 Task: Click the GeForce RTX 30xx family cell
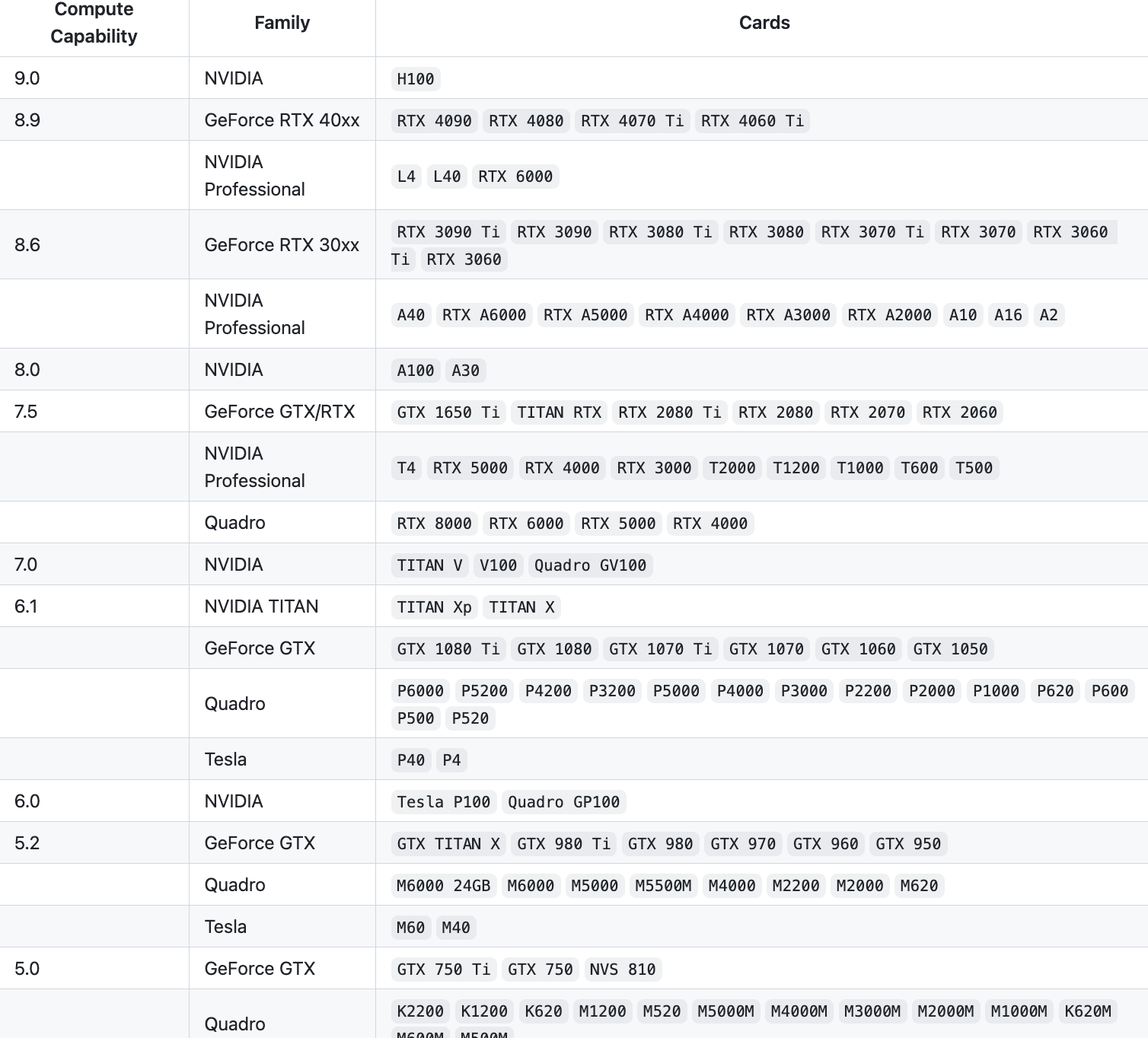click(x=282, y=245)
